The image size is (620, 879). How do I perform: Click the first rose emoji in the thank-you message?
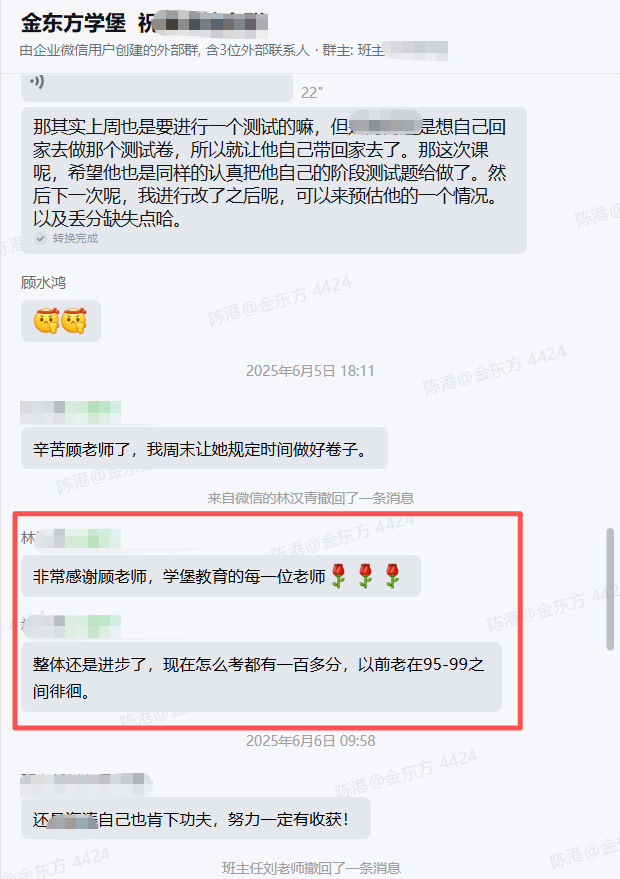(x=339, y=576)
